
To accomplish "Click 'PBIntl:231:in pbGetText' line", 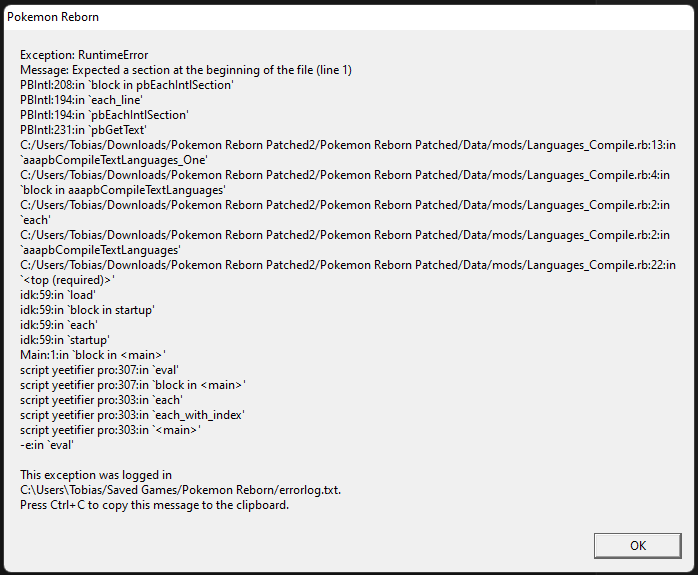I will [x=83, y=130].
